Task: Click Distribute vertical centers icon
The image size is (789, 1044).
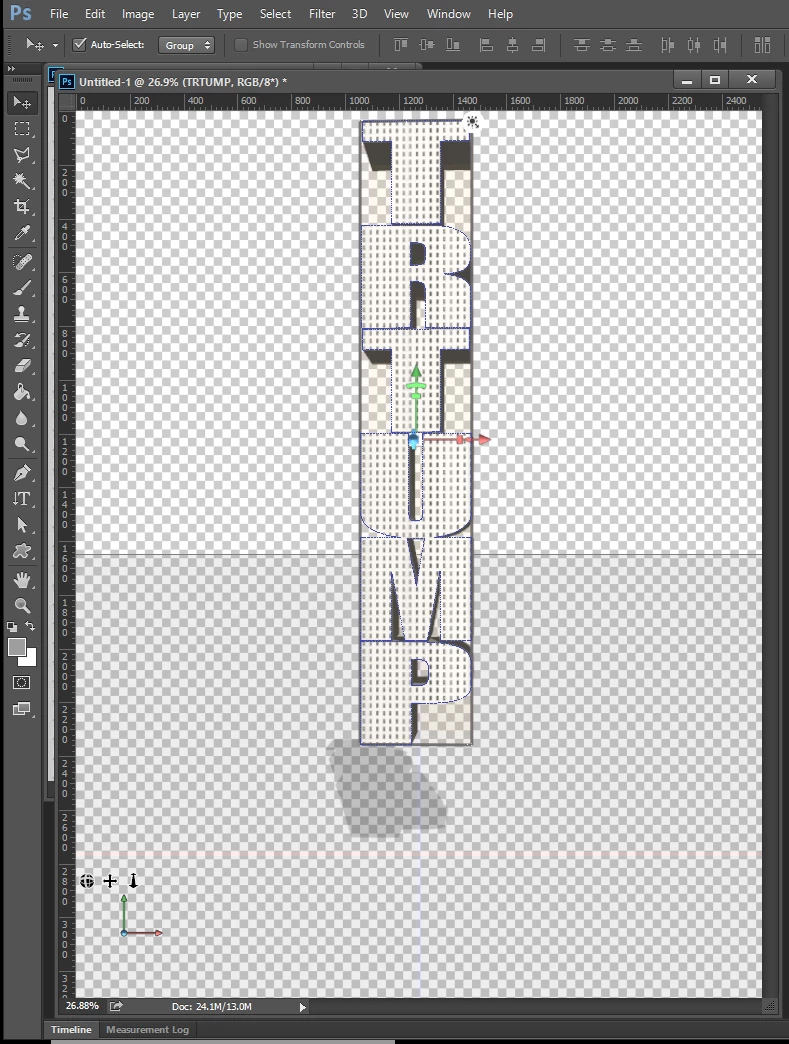Action: click(608, 45)
